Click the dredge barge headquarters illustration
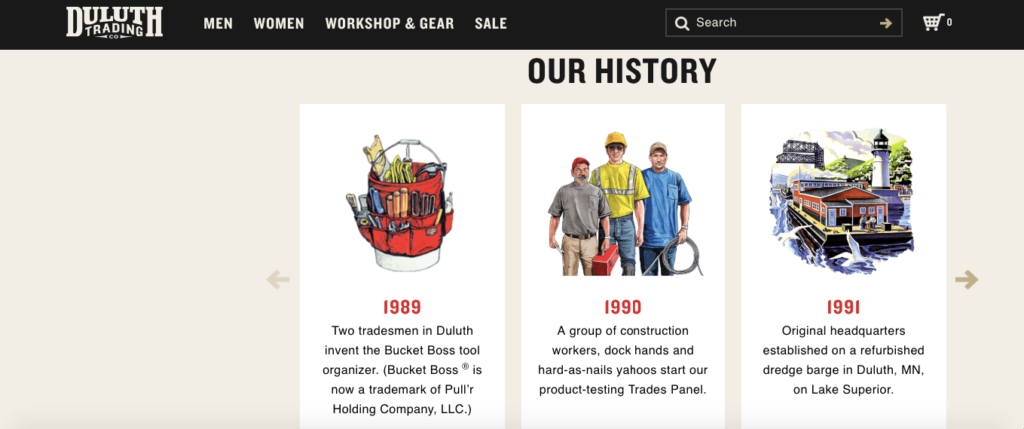The width and height of the screenshot is (1024, 429). (841, 201)
